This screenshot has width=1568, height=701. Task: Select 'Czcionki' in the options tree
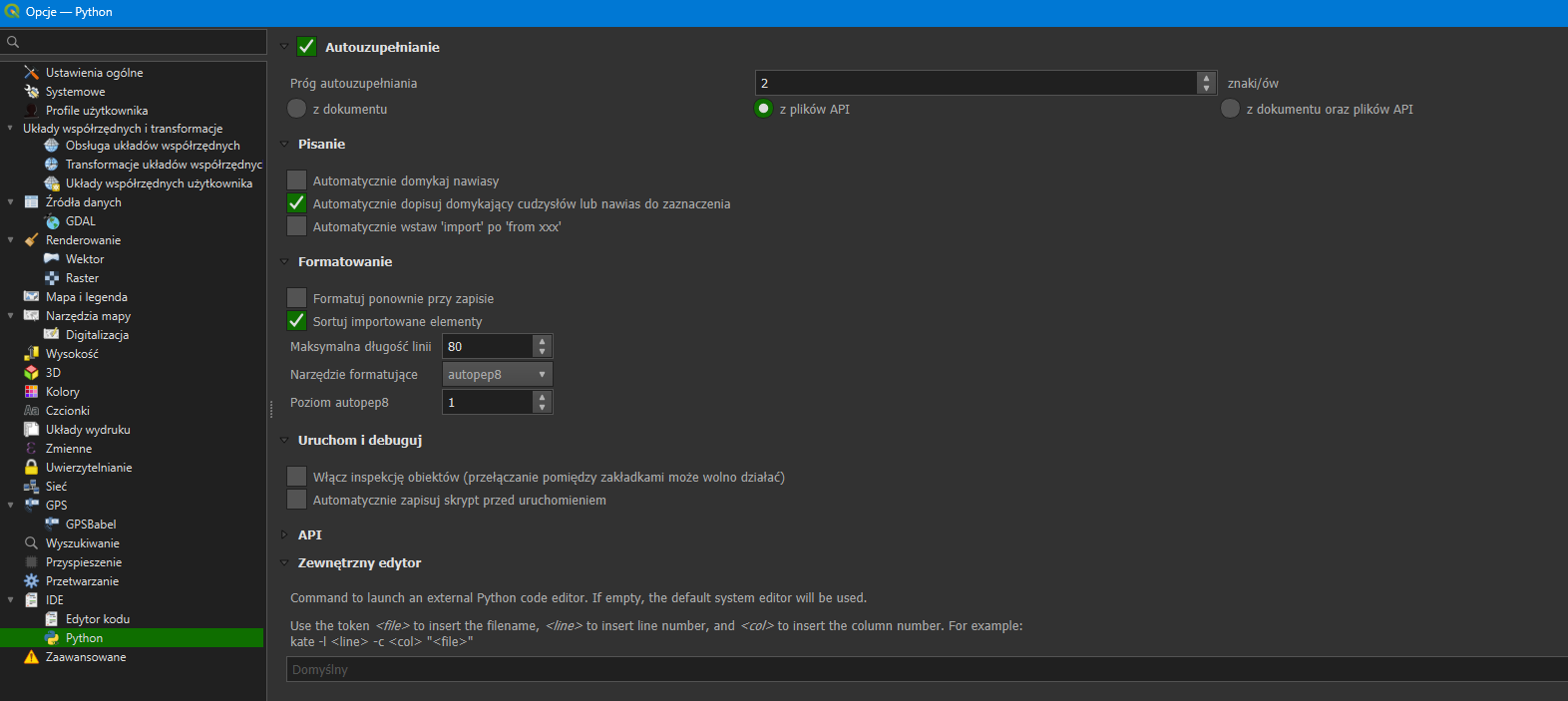67,411
